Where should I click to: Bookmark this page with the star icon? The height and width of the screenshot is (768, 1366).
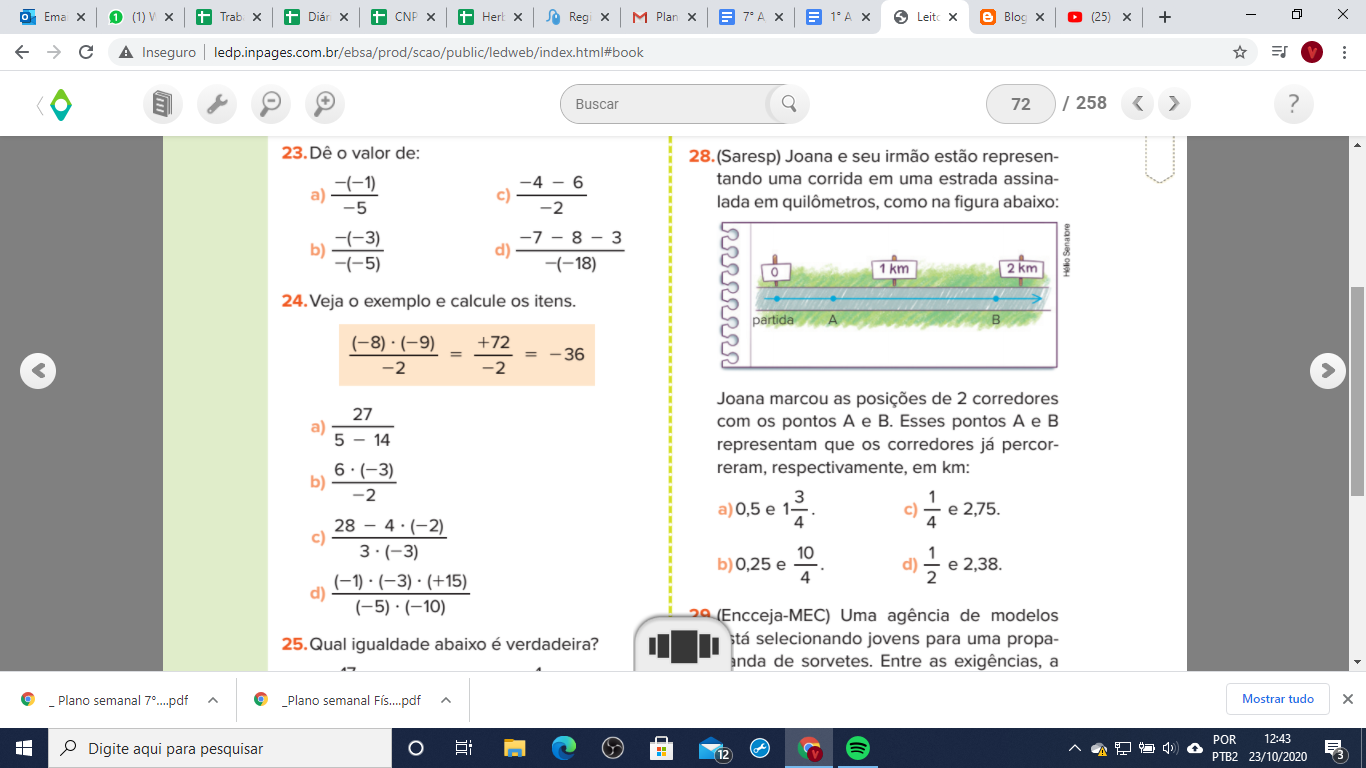click(x=1240, y=52)
